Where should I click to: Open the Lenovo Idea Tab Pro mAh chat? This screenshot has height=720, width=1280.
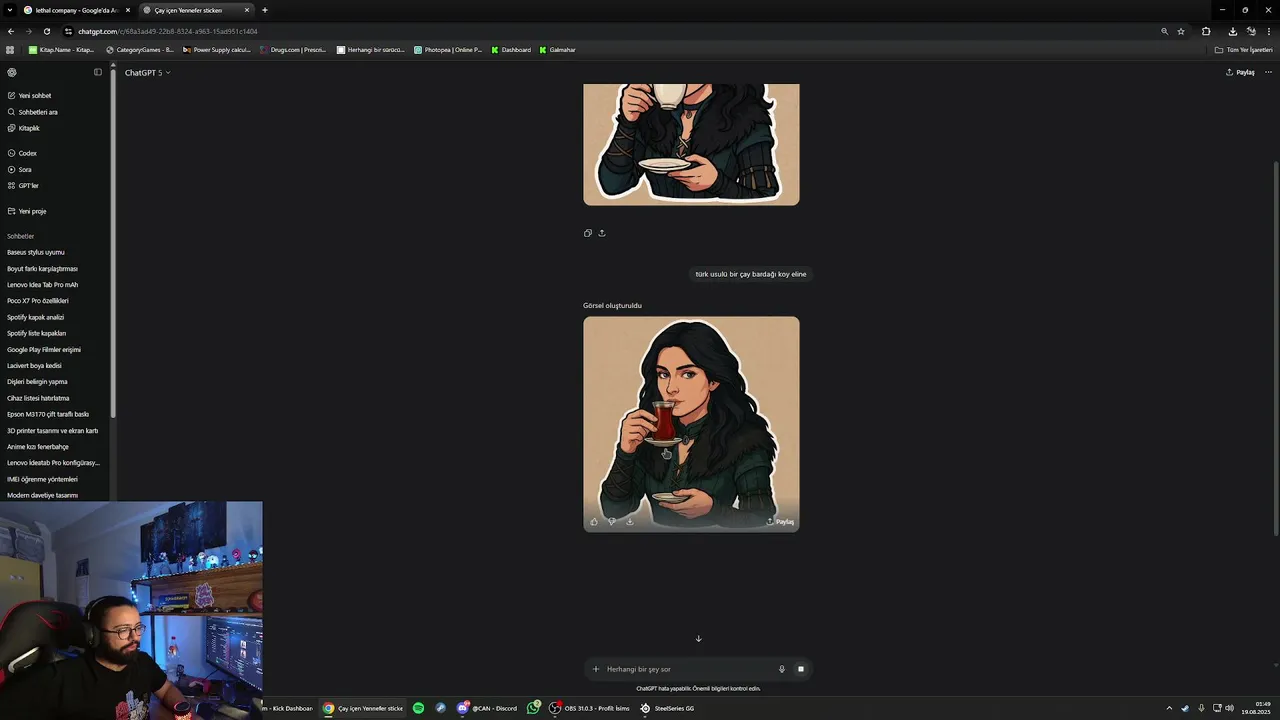pos(42,285)
